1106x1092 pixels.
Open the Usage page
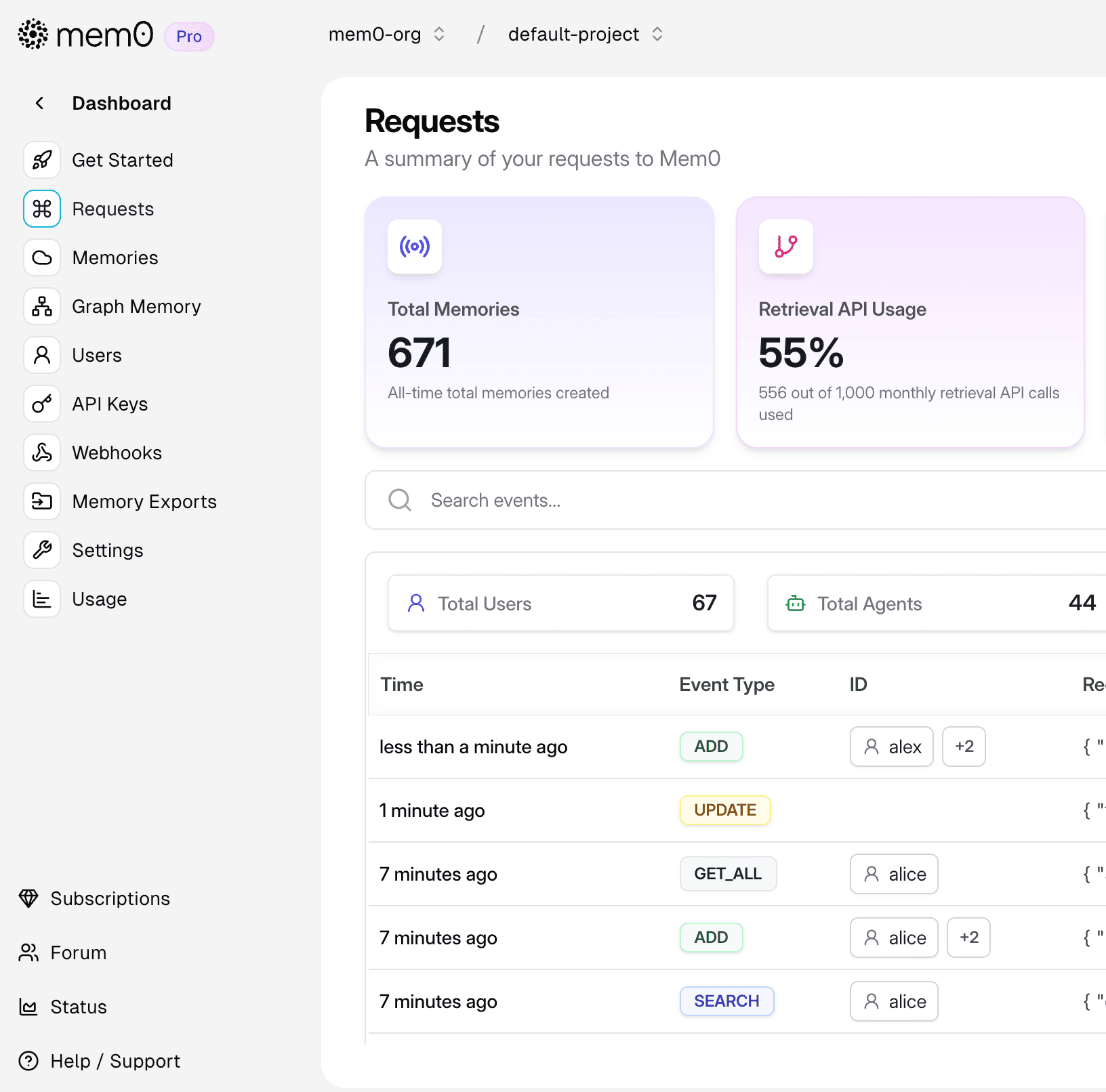coord(100,599)
